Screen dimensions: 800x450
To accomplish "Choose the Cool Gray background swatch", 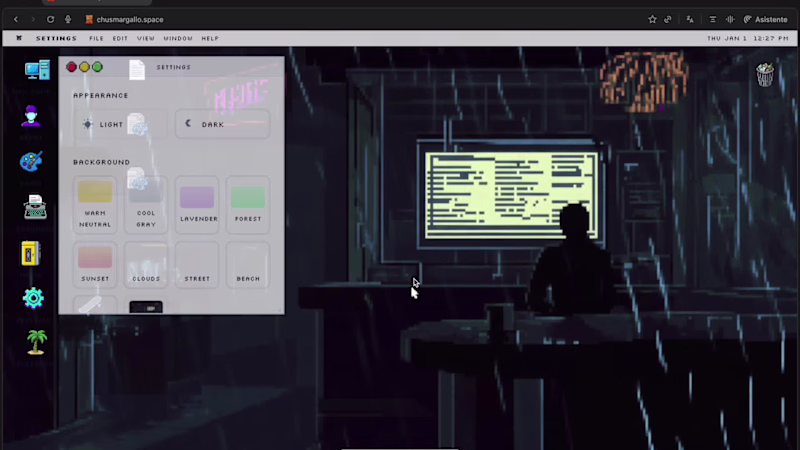I will [146, 205].
